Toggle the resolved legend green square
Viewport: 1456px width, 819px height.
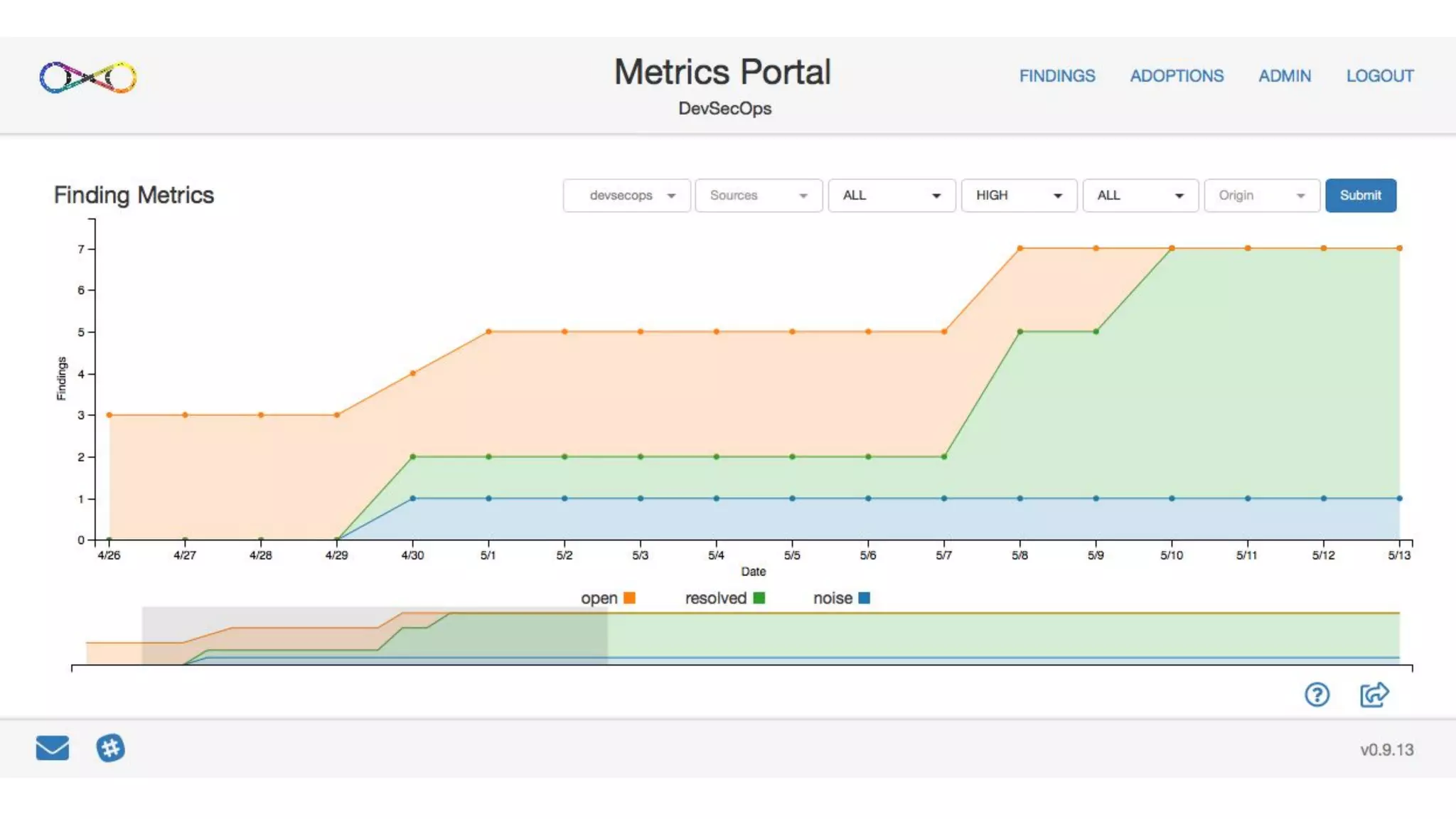[759, 598]
